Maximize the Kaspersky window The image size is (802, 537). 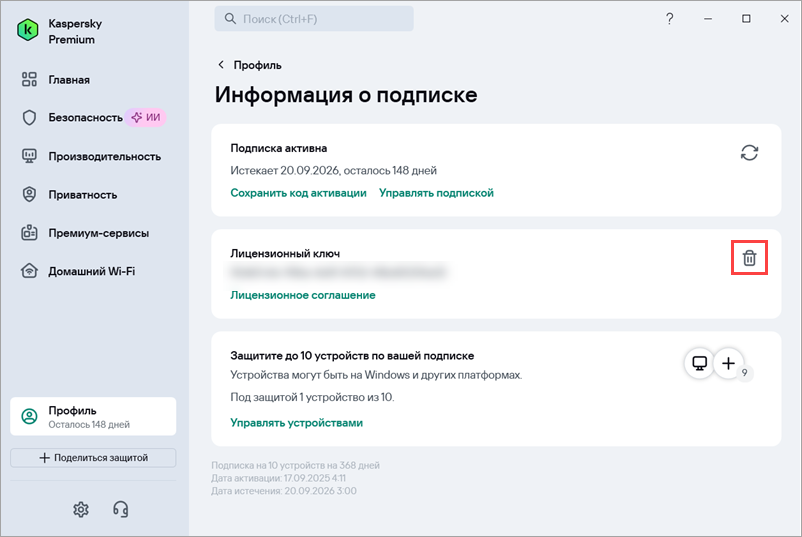746,19
